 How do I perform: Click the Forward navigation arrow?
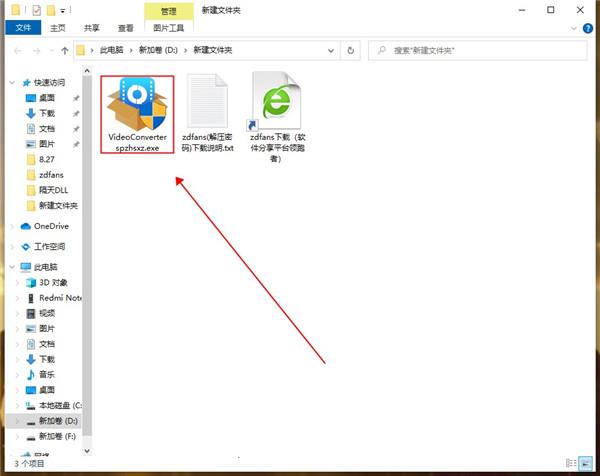36,51
